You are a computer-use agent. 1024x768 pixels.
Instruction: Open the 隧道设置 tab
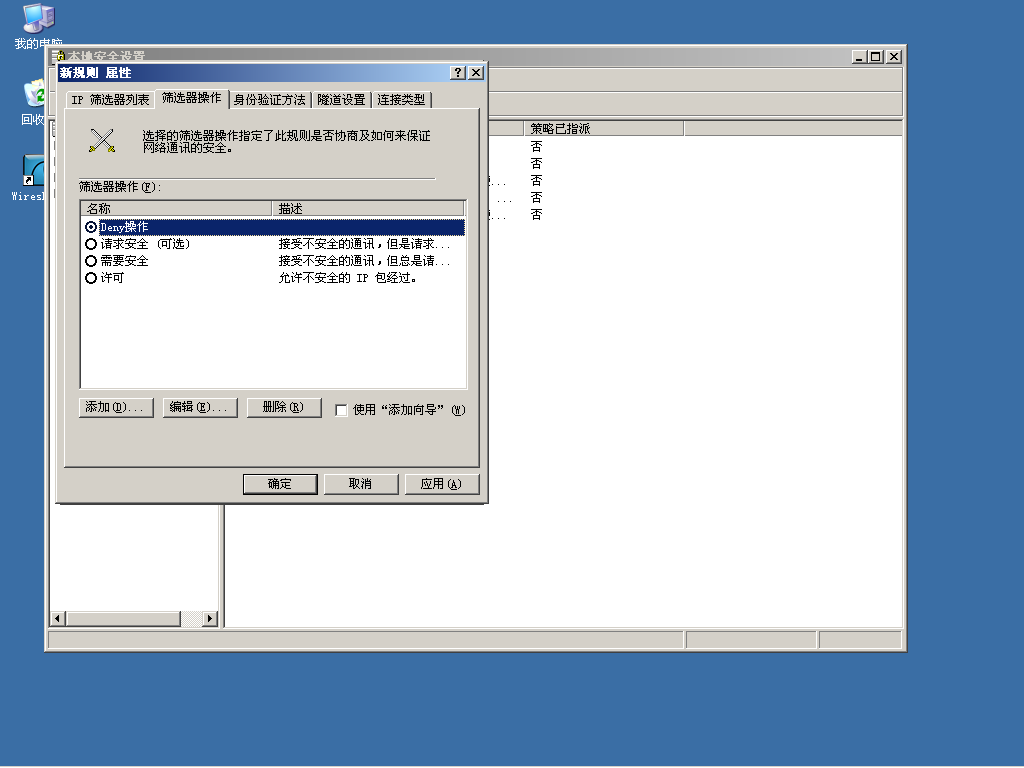(x=342, y=100)
